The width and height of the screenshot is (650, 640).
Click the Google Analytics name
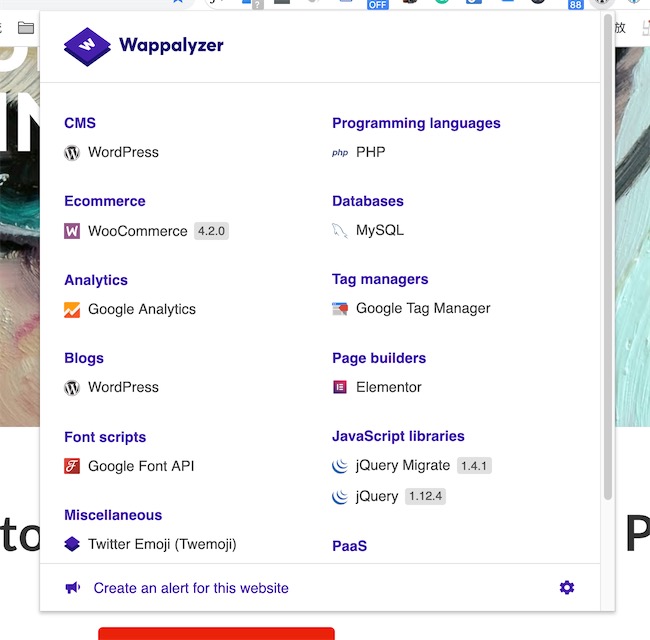pyautogui.click(x=142, y=310)
